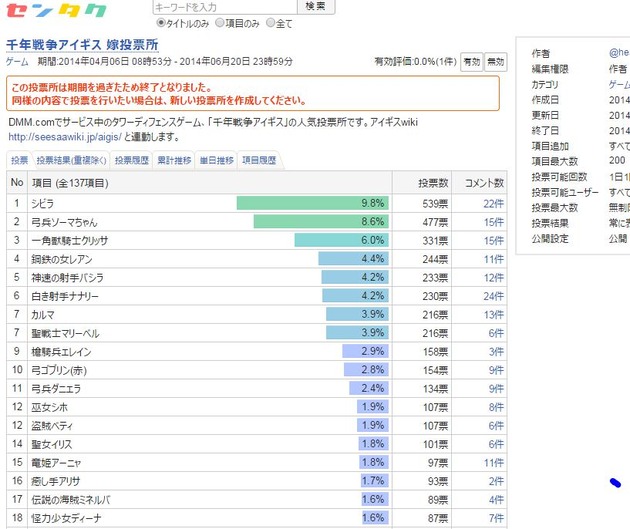This screenshot has width=630, height=529.
Task: Click the 9.8% green bar for シビラ
Action: tap(313, 203)
